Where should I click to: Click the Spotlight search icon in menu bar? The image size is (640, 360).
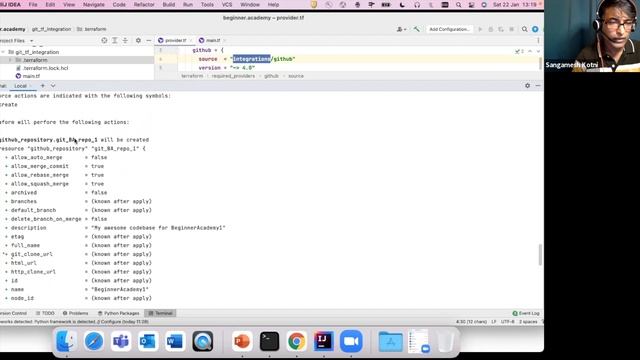[458, 5]
